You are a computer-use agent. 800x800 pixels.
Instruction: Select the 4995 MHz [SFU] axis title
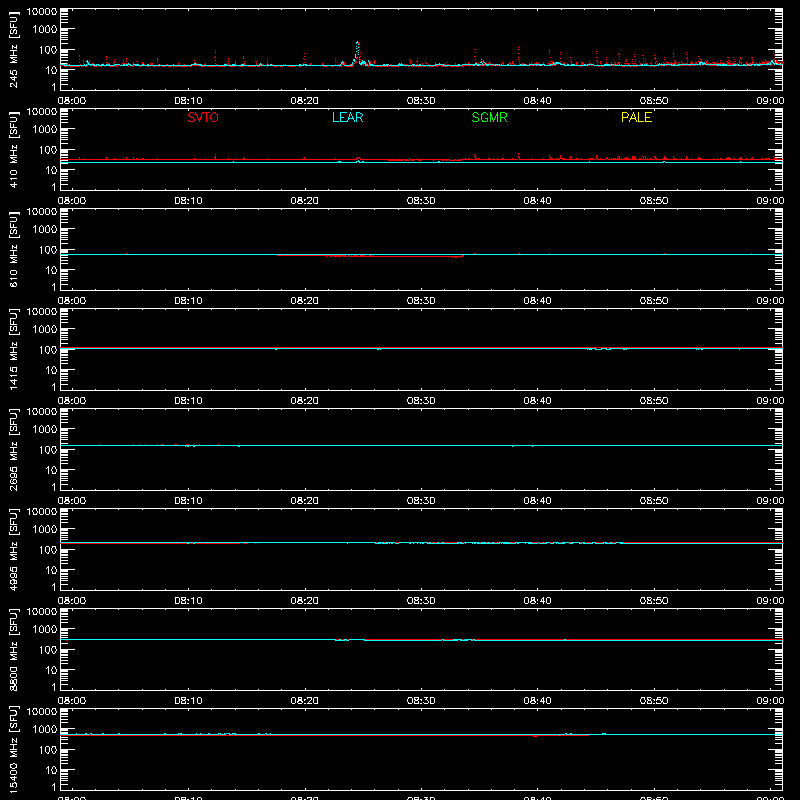pyautogui.click(x=13, y=549)
